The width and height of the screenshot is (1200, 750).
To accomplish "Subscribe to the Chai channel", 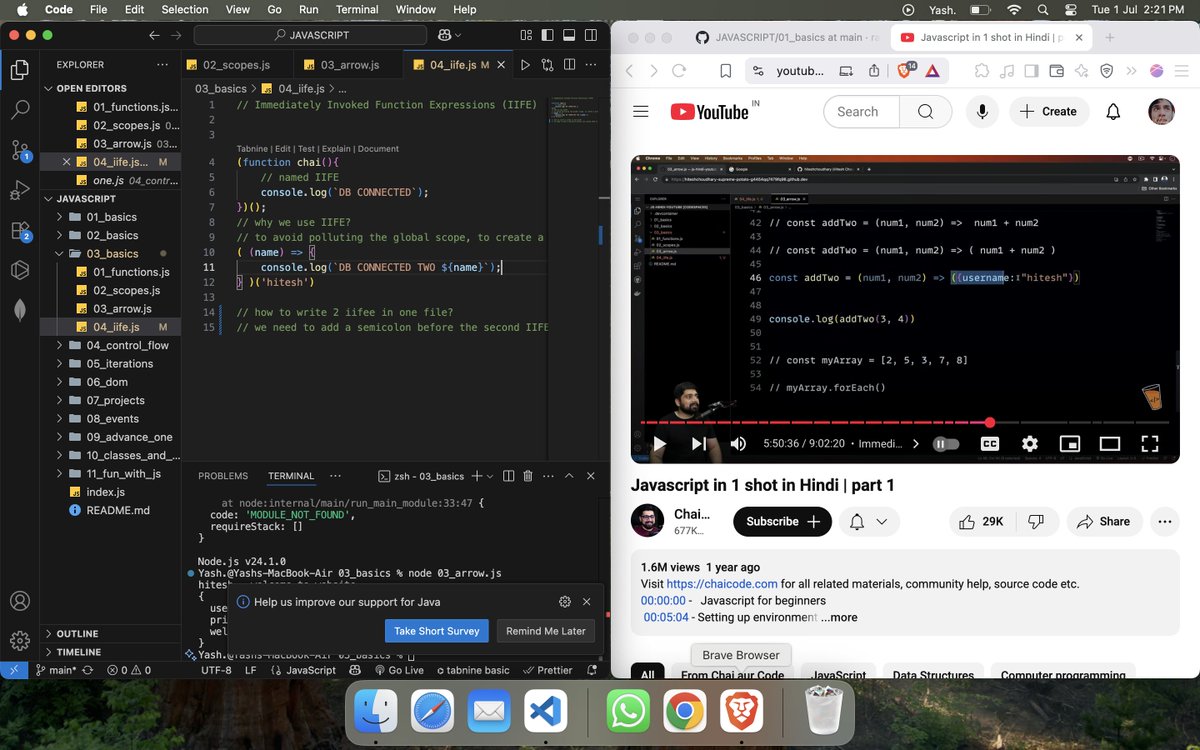I will pyautogui.click(x=783, y=521).
